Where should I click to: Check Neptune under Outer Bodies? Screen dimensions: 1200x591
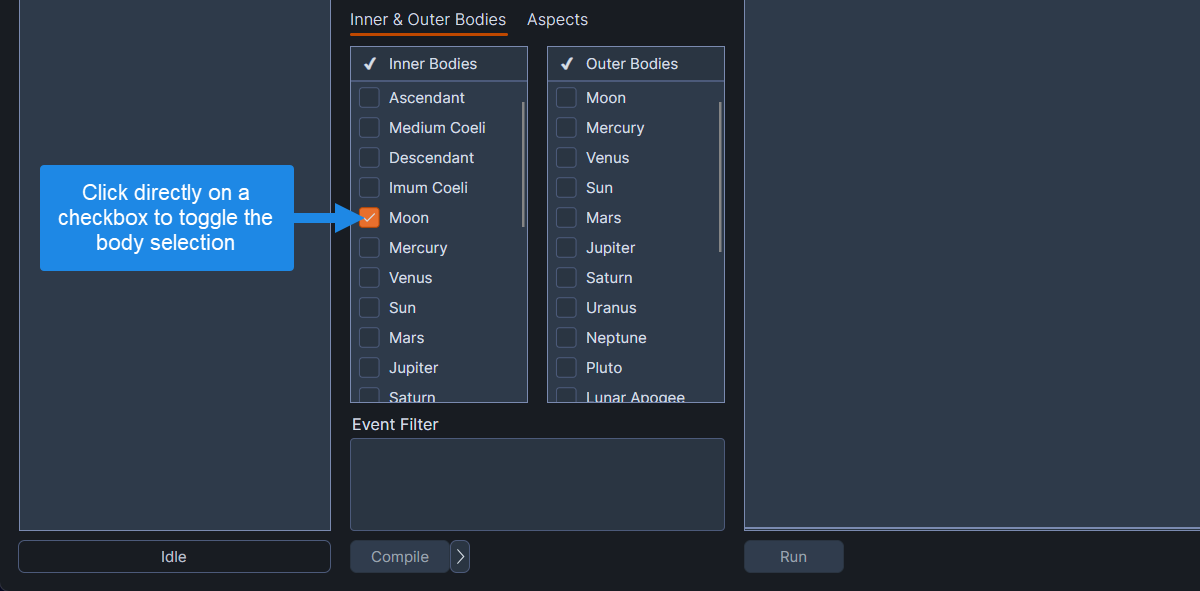click(565, 337)
